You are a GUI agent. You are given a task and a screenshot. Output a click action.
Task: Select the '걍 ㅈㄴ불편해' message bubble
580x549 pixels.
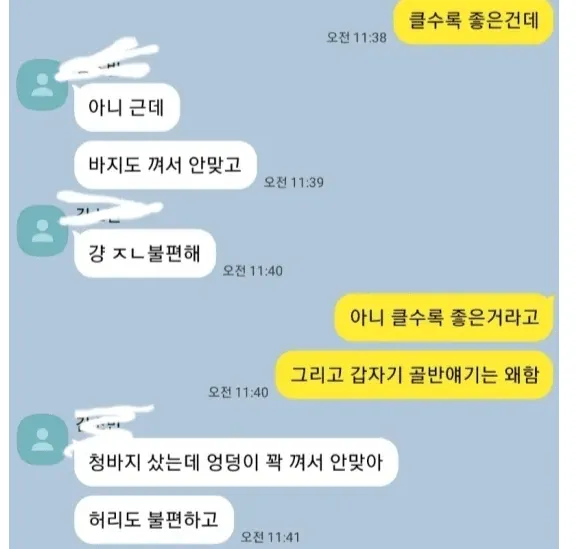[145, 253]
